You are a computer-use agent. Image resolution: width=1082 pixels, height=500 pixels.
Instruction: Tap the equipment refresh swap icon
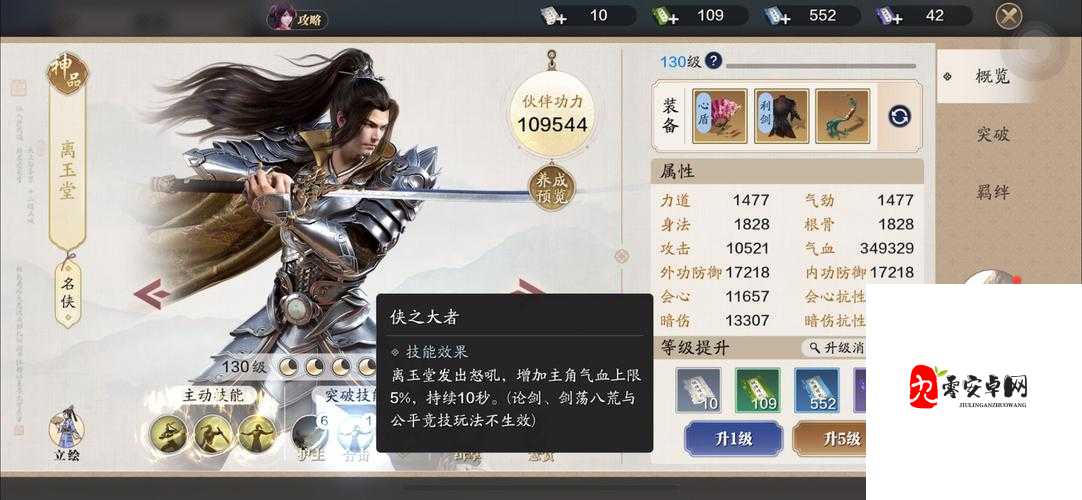(899, 116)
